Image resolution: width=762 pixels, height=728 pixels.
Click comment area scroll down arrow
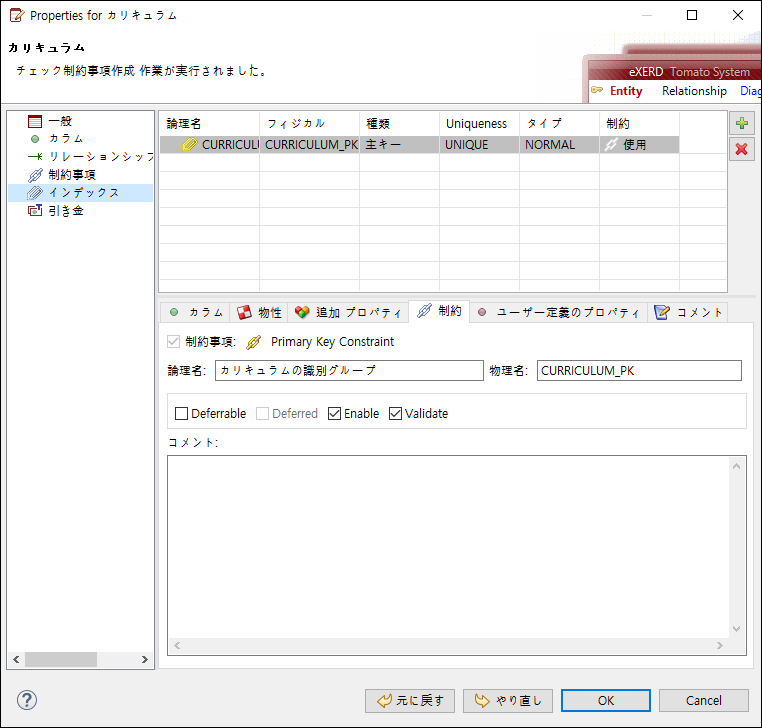(737, 629)
